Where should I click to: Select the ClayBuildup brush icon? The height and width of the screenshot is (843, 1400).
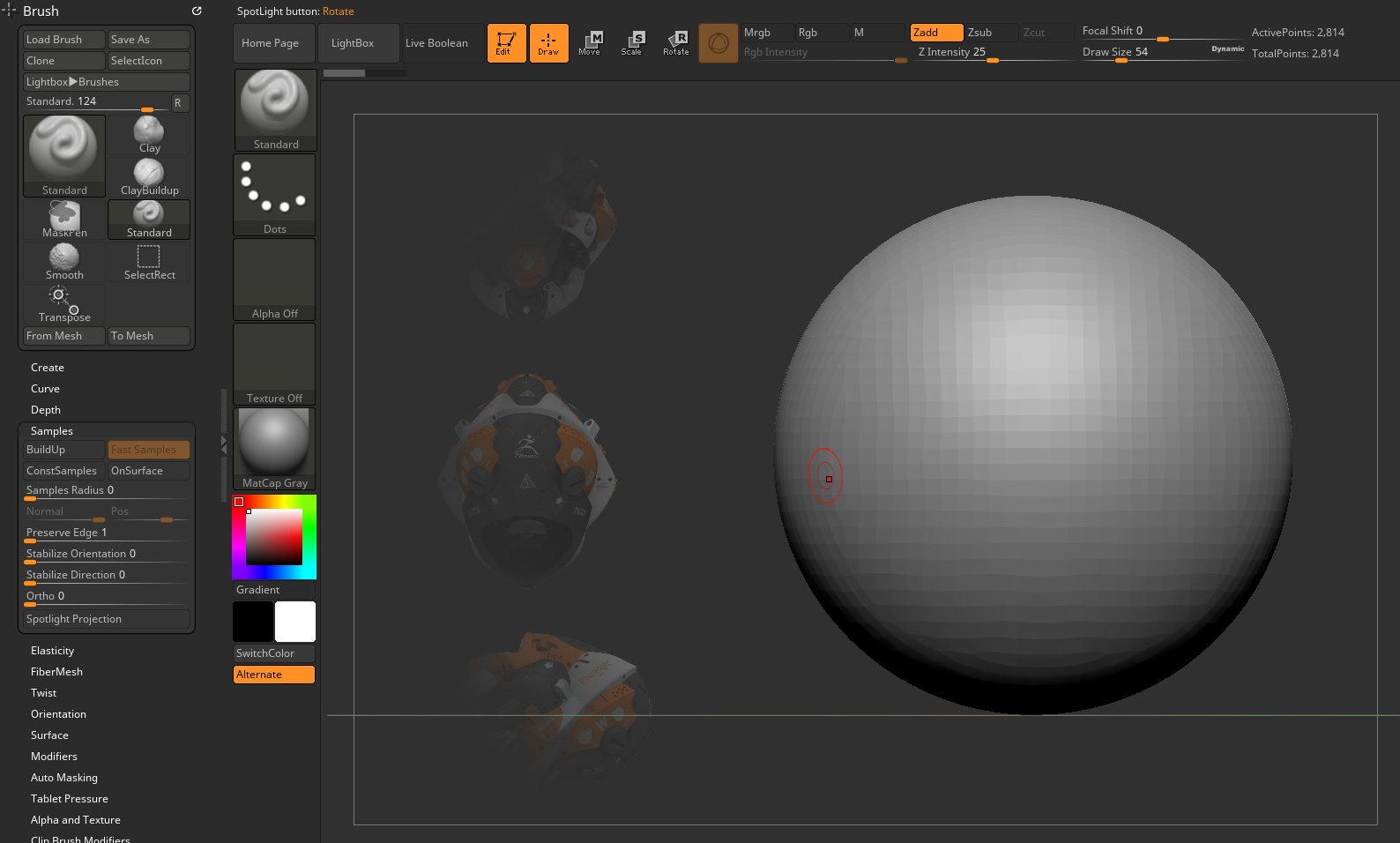point(149,177)
